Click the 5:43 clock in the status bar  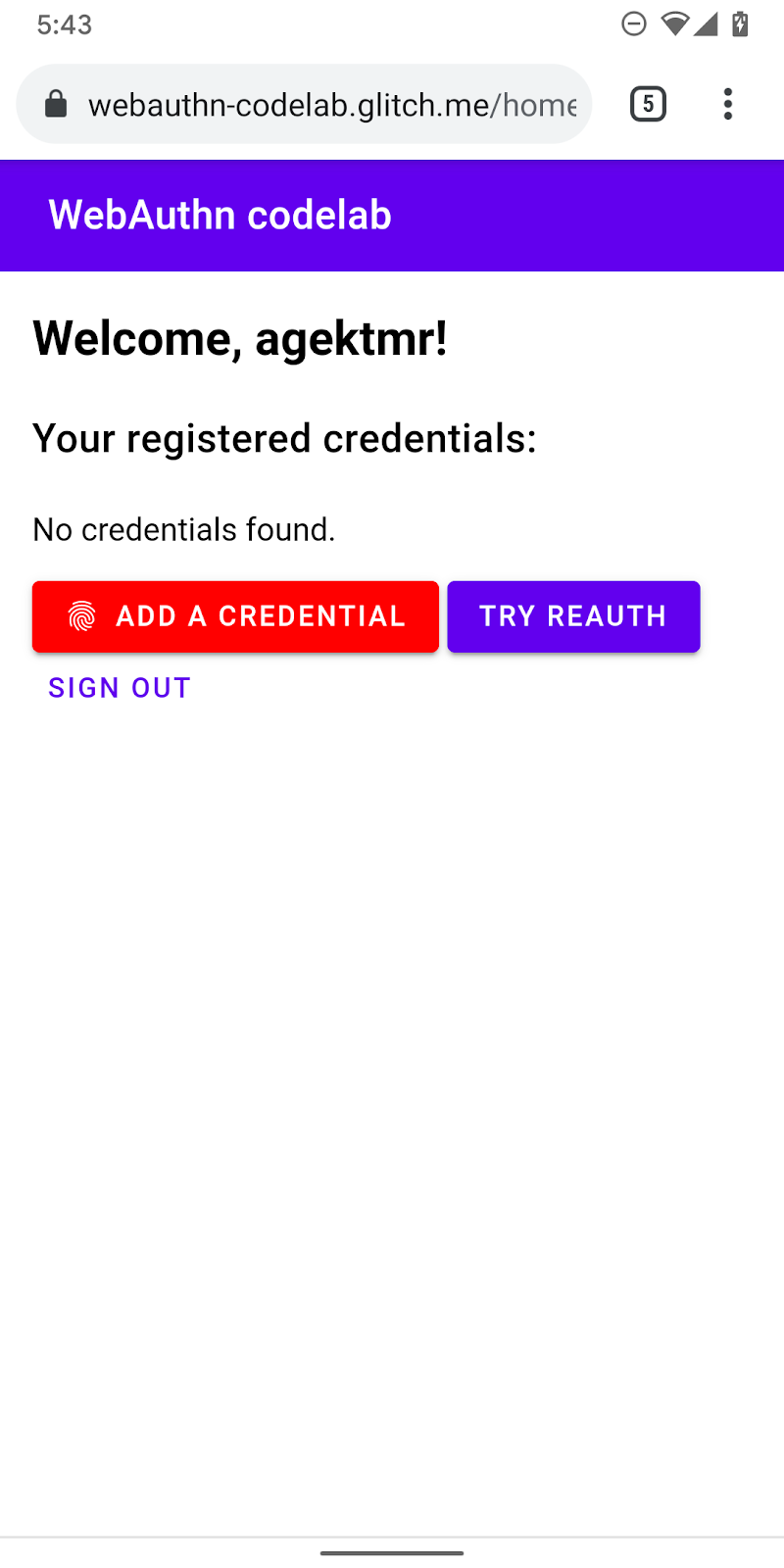click(x=63, y=25)
